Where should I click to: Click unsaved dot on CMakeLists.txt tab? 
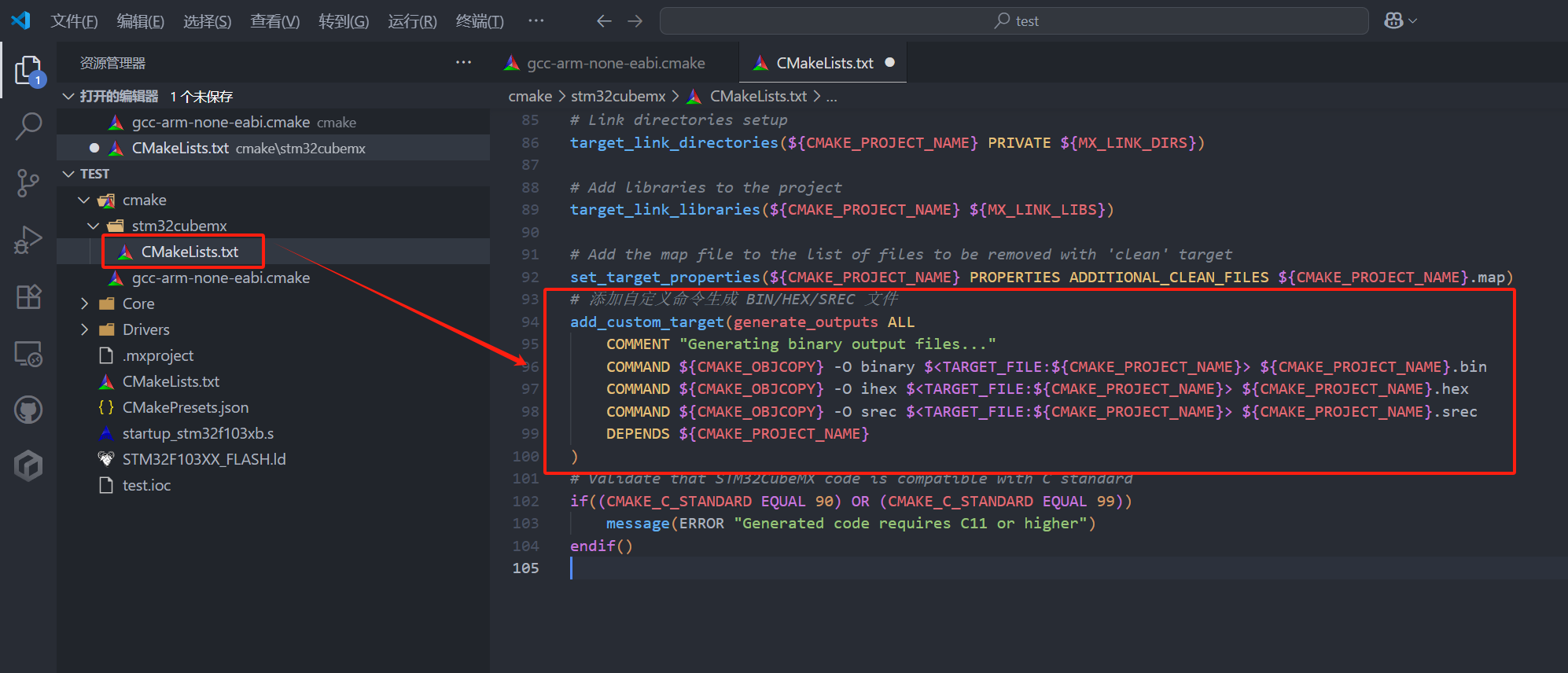coord(890,63)
